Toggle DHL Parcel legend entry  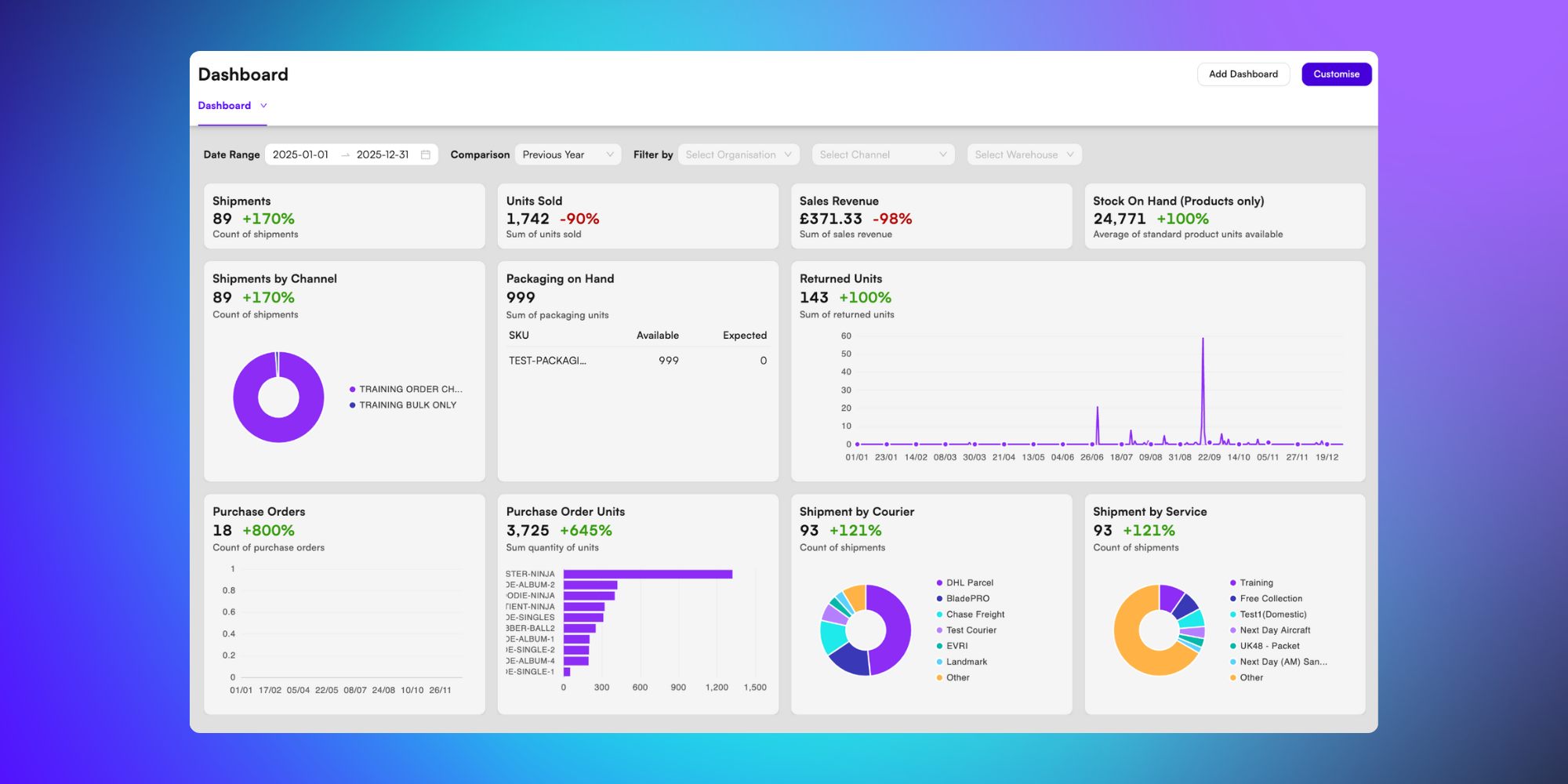(x=965, y=583)
